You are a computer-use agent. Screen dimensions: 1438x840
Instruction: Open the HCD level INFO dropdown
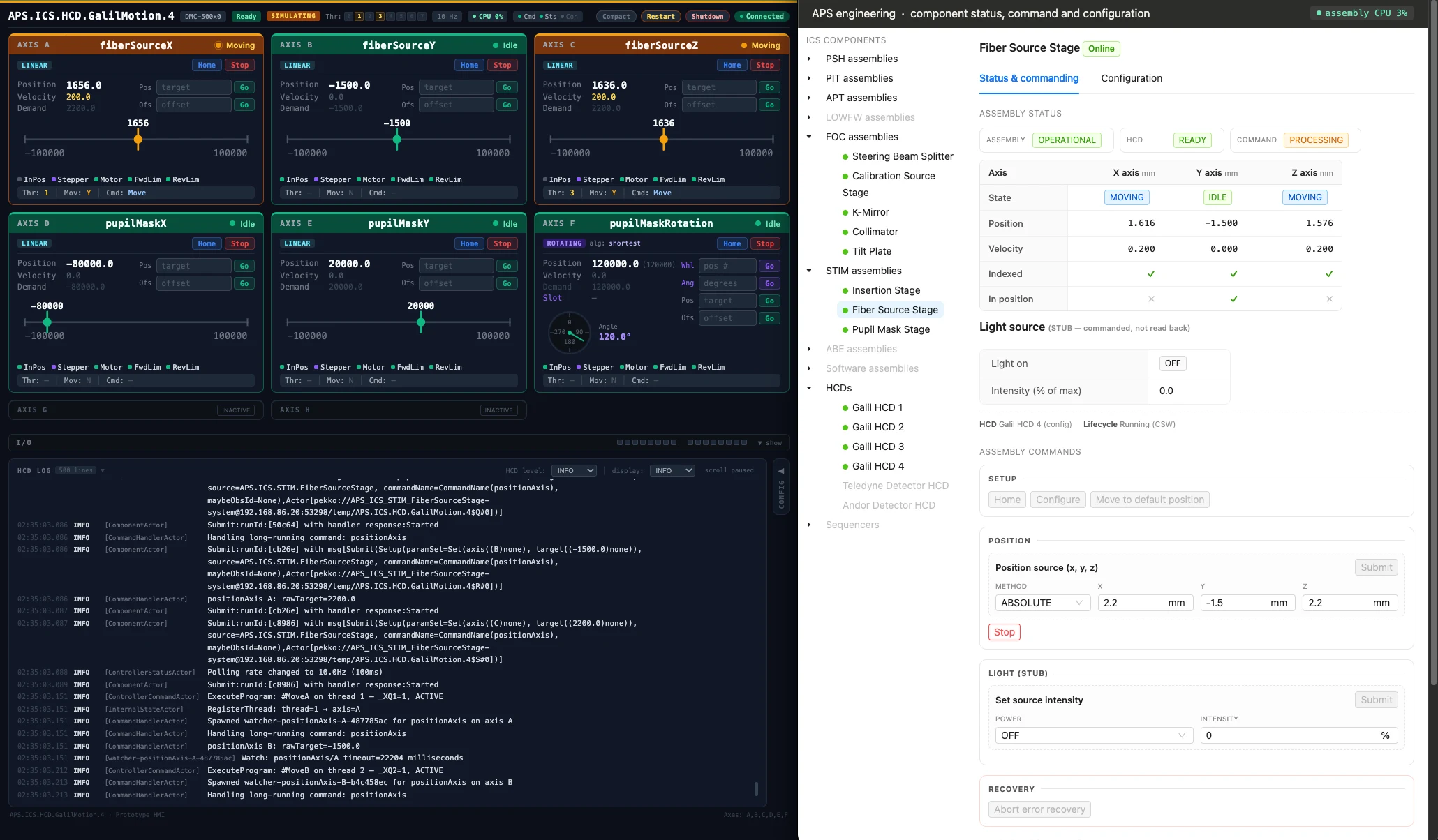pyautogui.click(x=574, y=471)
